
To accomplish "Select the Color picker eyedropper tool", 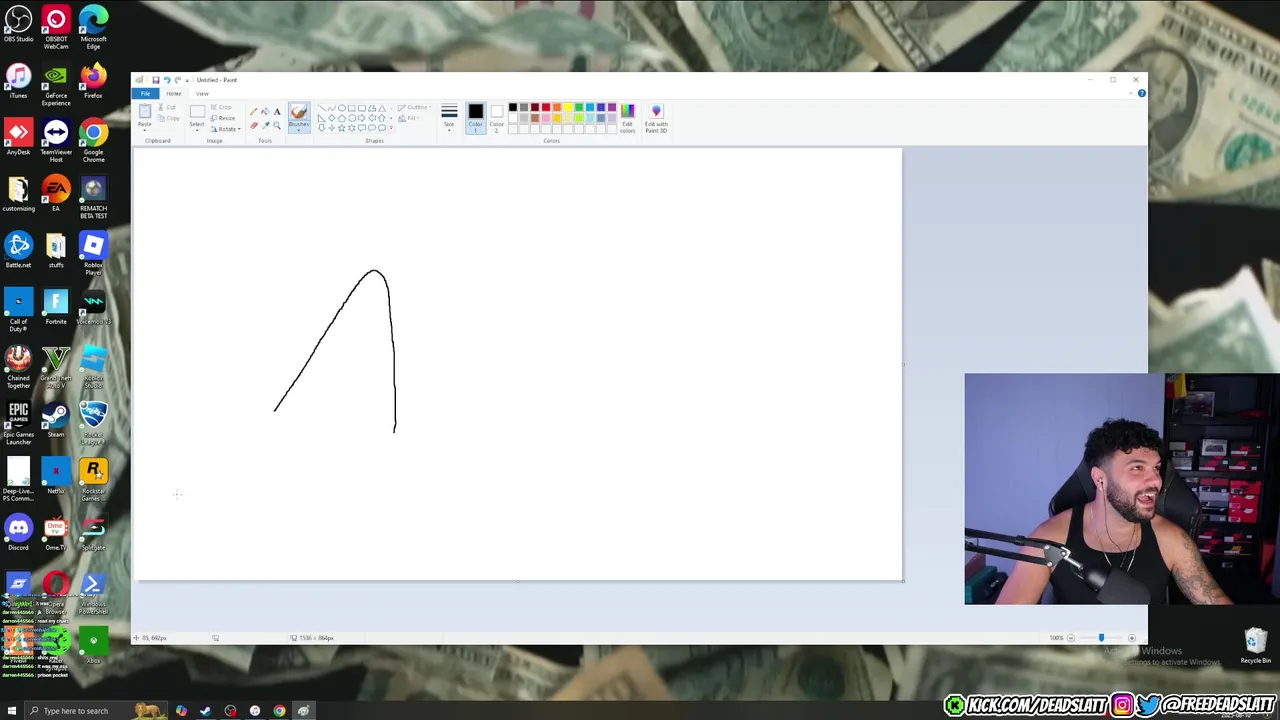I will 265,125.
